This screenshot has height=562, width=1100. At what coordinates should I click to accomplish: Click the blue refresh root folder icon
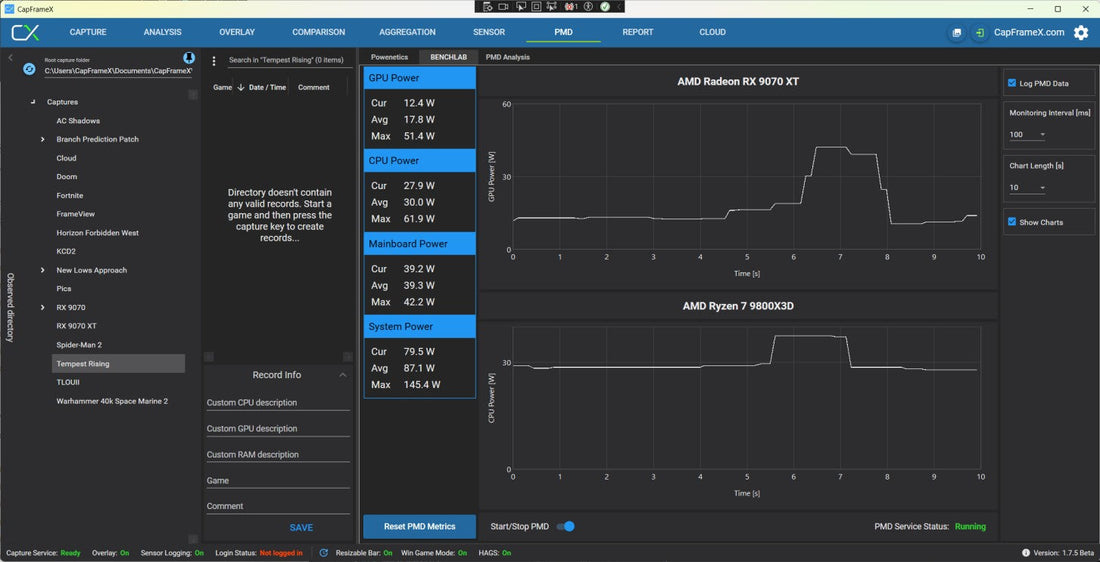point(29,69)
